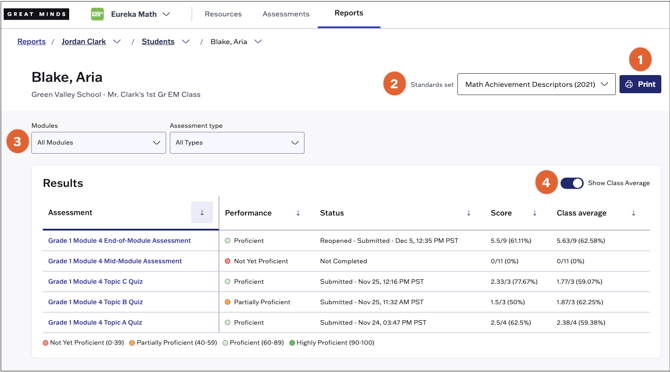Click the Status column header
670x372 pixels.
coord(332,213)
